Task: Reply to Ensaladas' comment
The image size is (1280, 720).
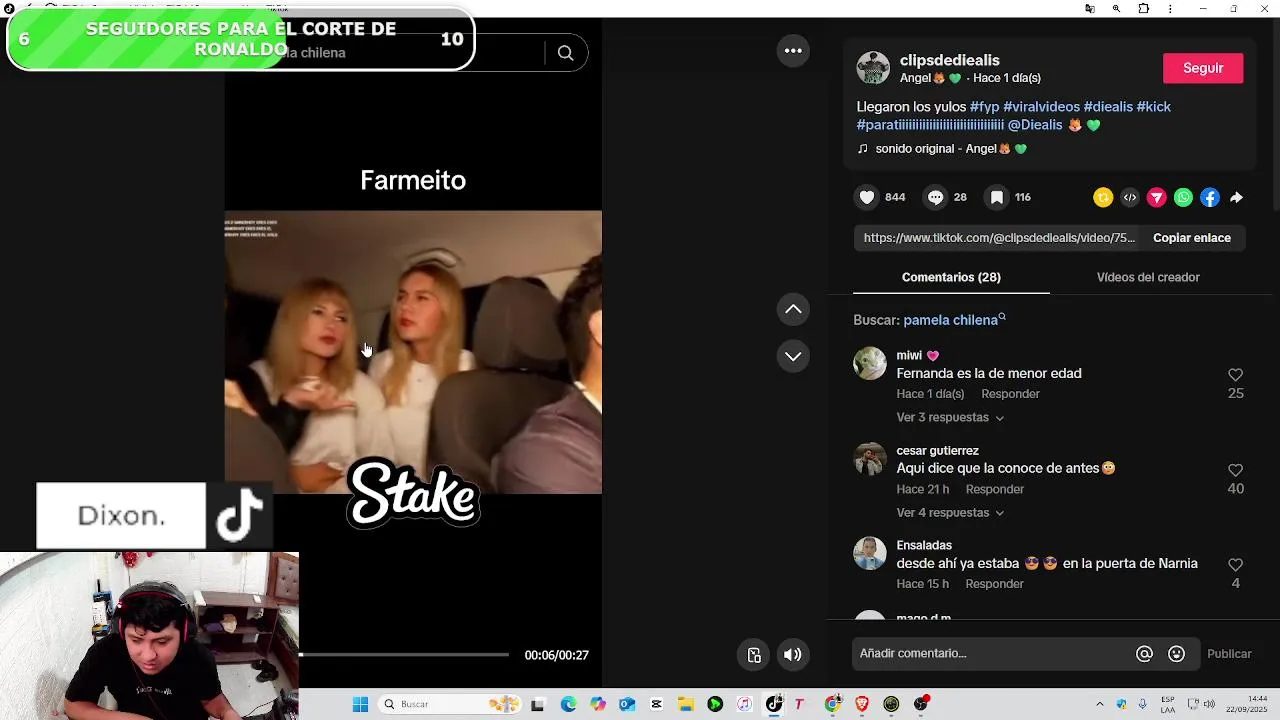Action: coord(994,584)
